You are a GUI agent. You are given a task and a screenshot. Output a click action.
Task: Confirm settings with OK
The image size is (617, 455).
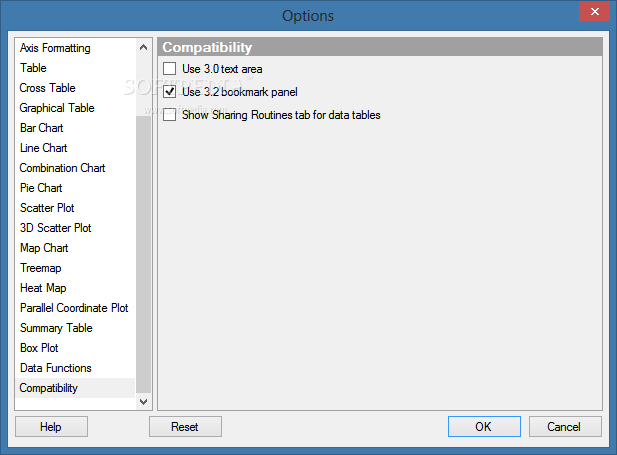click(484, 427)
